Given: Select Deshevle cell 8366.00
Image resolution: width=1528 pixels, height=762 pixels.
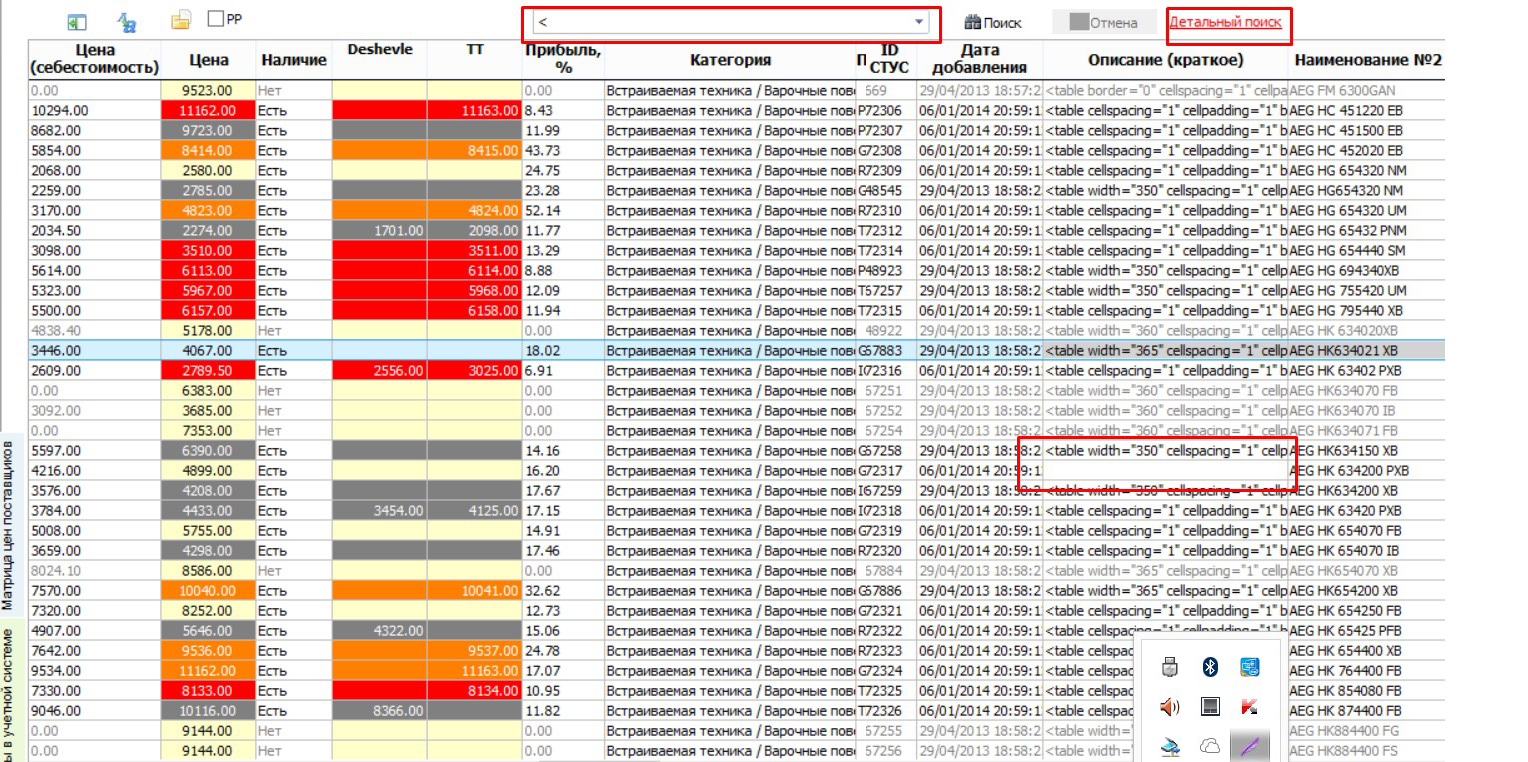Looking at the screenshot, I should pyautogui.click(x=379, y=711).
